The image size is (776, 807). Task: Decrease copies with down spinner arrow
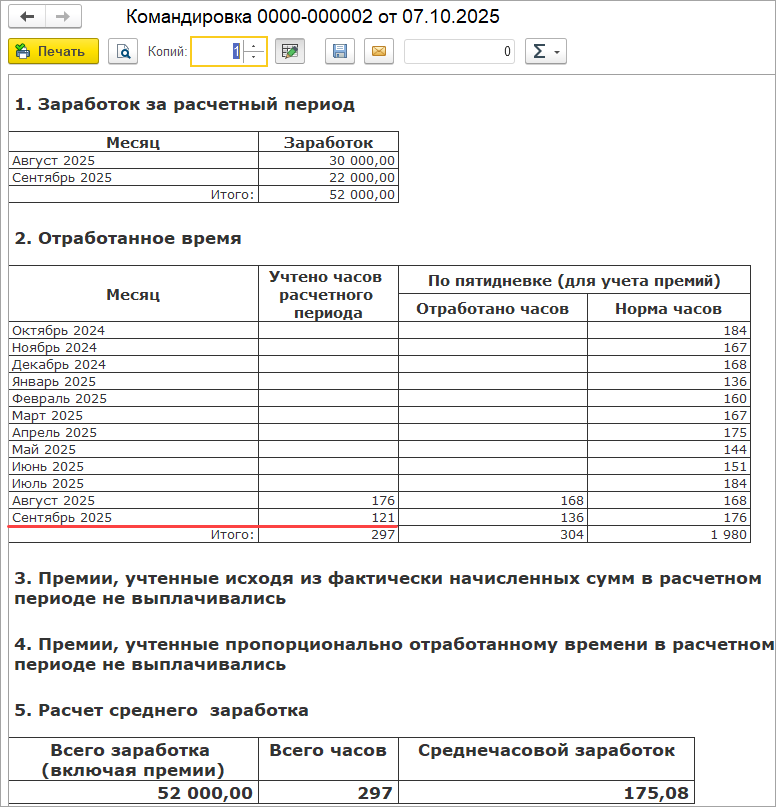coord(254,57)
